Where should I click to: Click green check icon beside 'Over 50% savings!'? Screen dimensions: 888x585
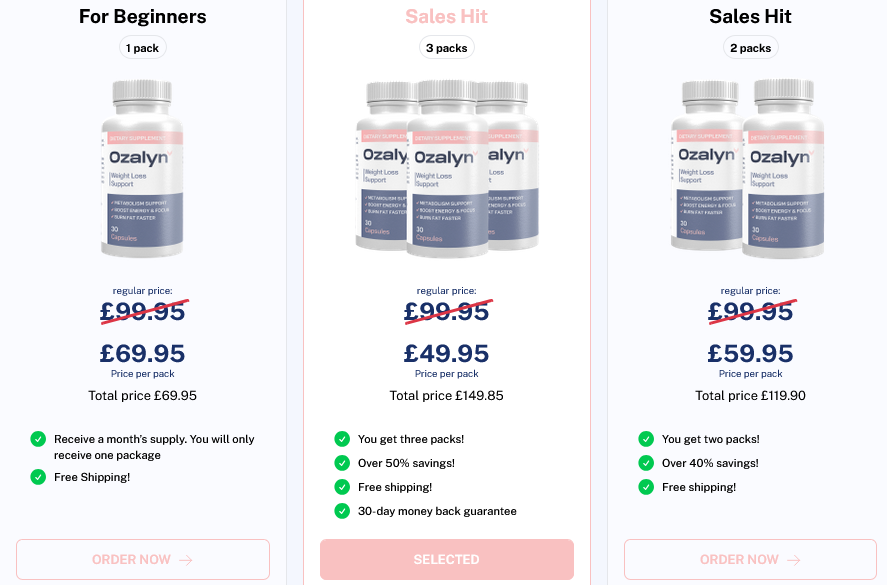click(x=342, y=463)
